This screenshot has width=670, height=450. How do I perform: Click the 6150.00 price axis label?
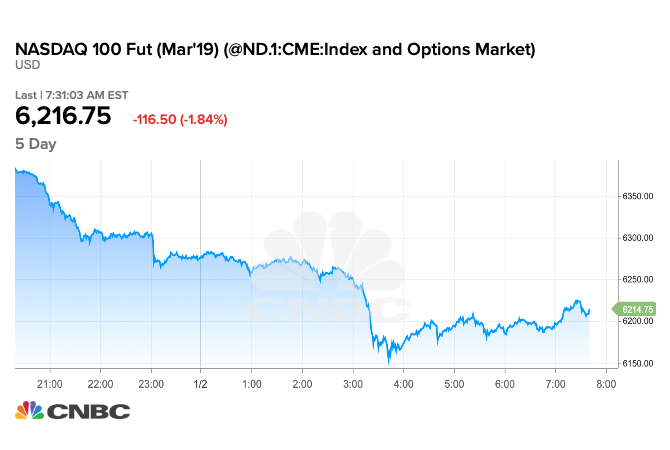tap(638, 364)
